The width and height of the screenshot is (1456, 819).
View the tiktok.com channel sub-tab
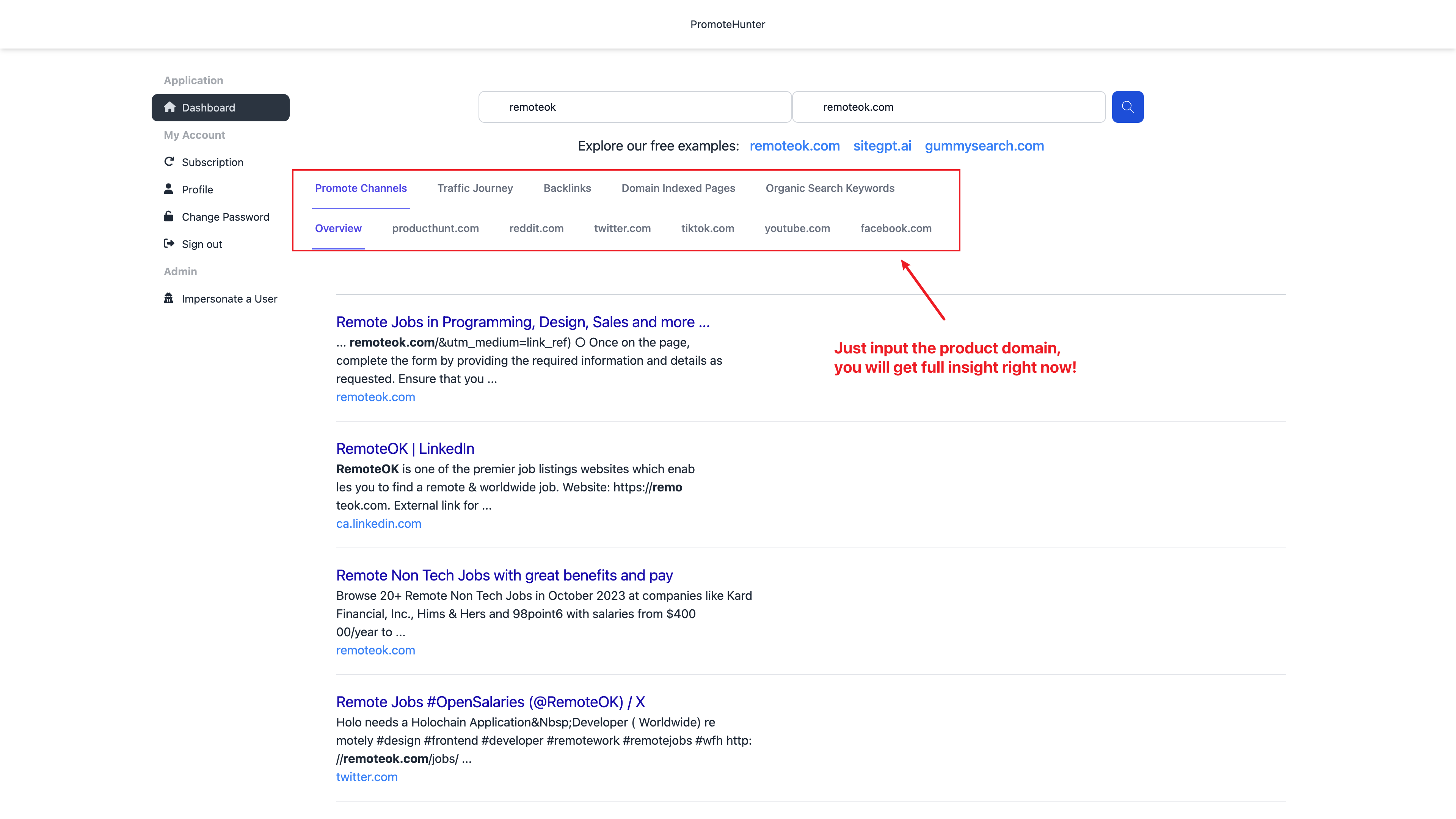click(707, 228)
